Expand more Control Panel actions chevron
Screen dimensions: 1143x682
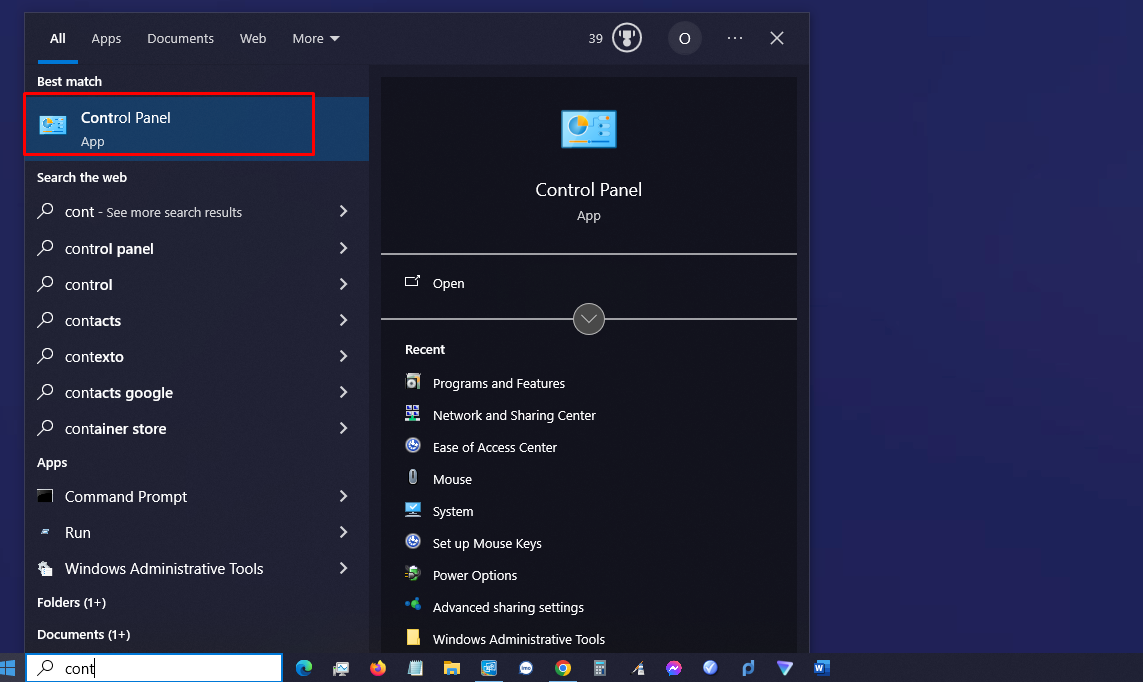(588, 319)
